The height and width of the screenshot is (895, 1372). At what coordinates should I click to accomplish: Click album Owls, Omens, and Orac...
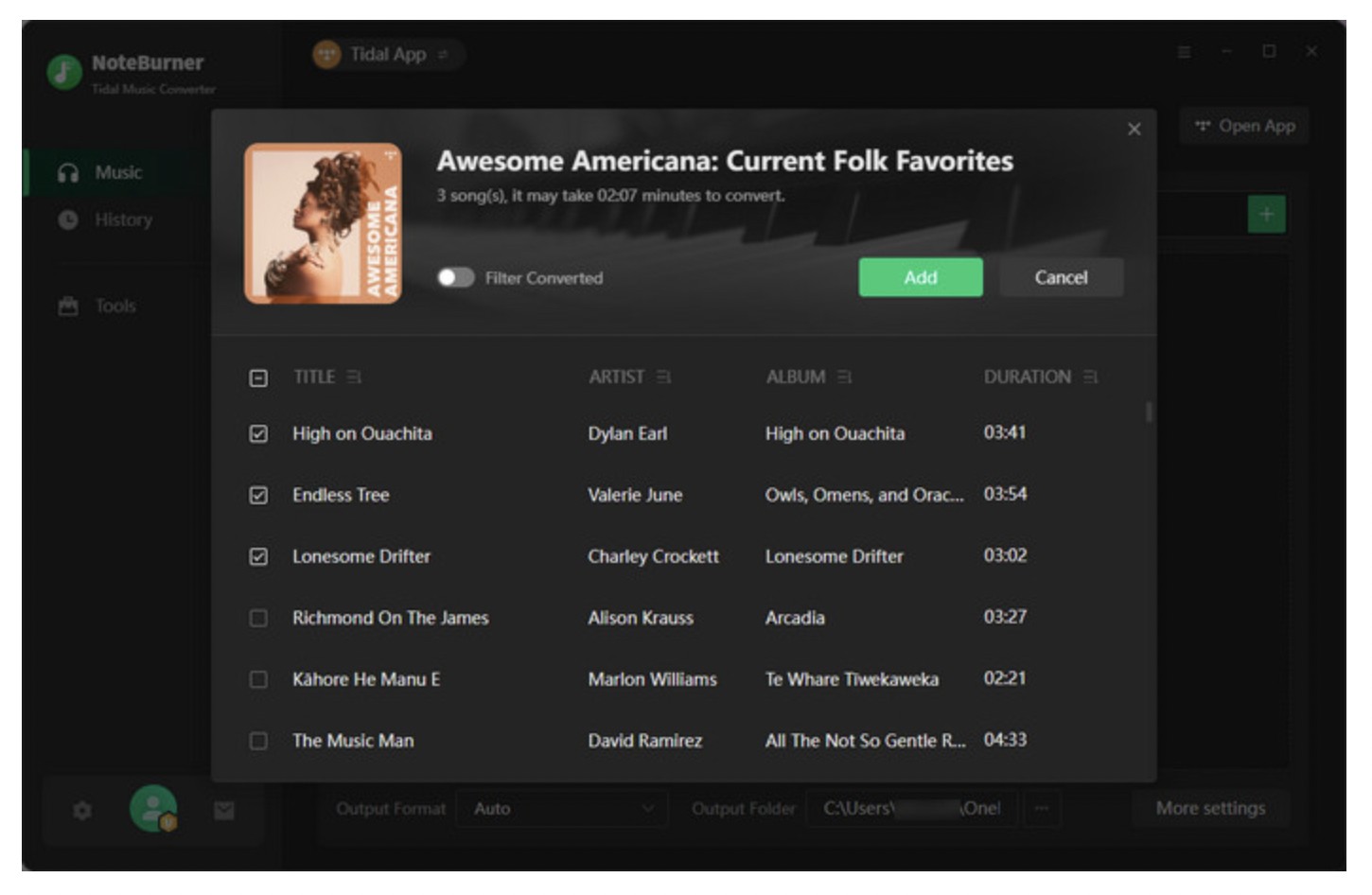click(865, 495)
